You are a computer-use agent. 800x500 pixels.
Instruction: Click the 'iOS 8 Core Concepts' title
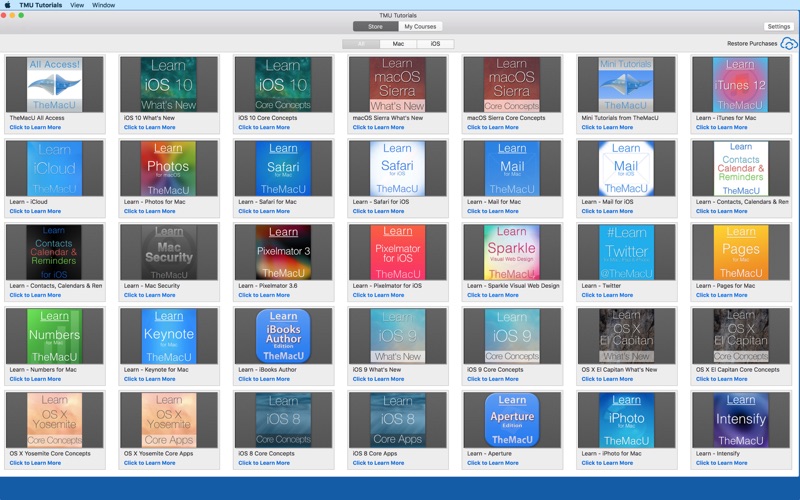tap(267, 454)
